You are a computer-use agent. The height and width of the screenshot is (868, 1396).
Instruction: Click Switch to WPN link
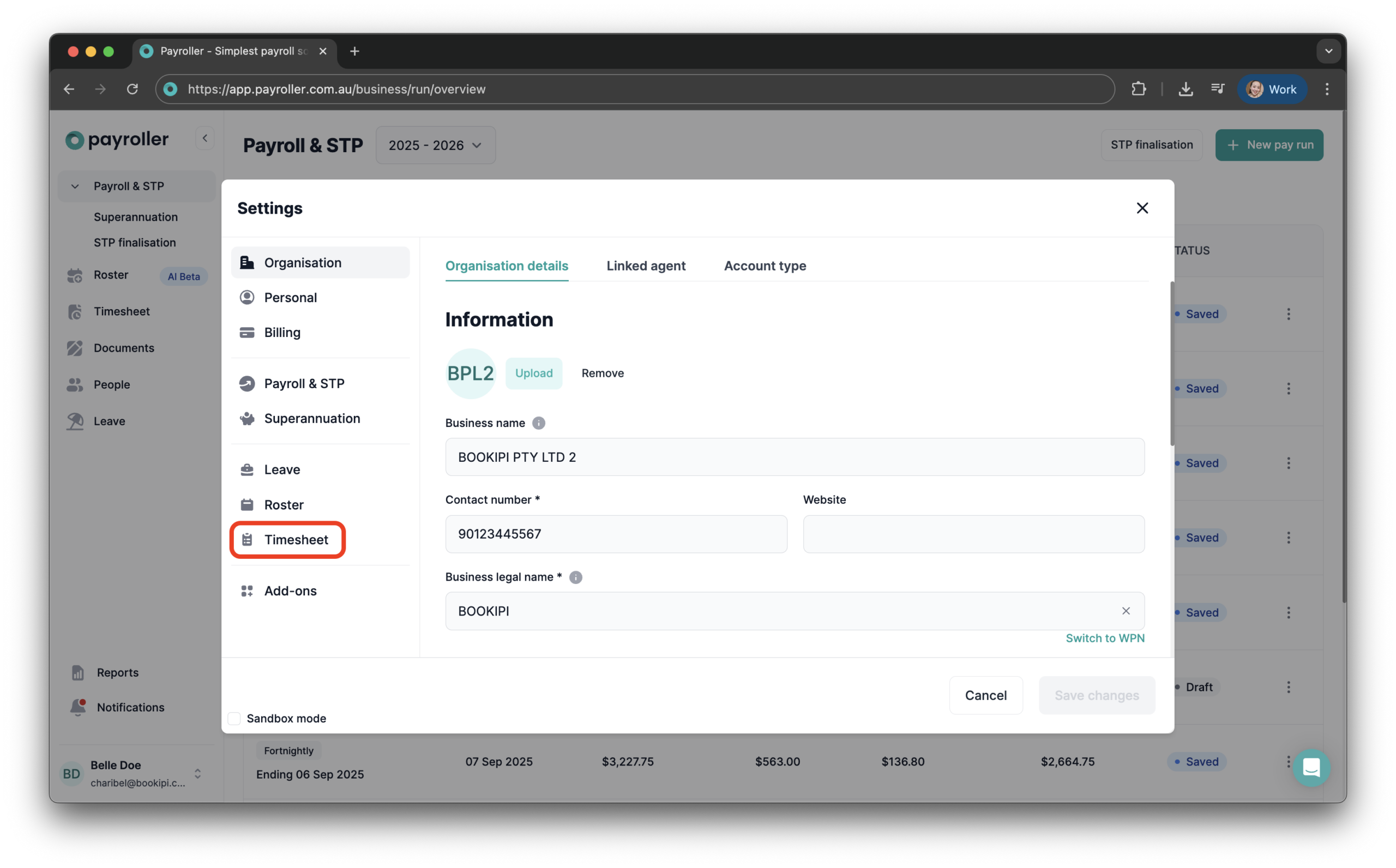1105,638
